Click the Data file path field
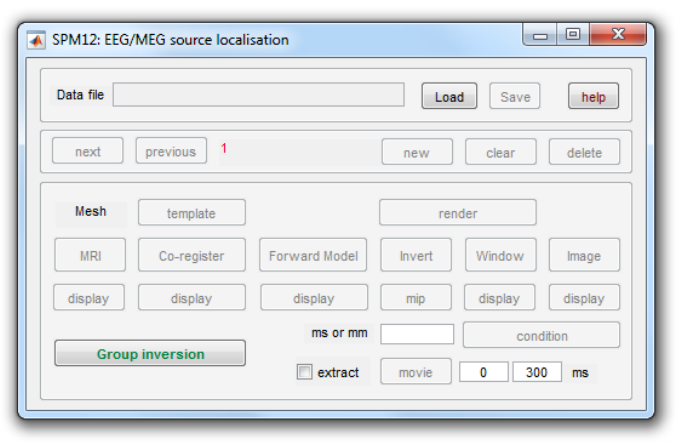Screen dimensions: 681x444 [x=258, y=95]
